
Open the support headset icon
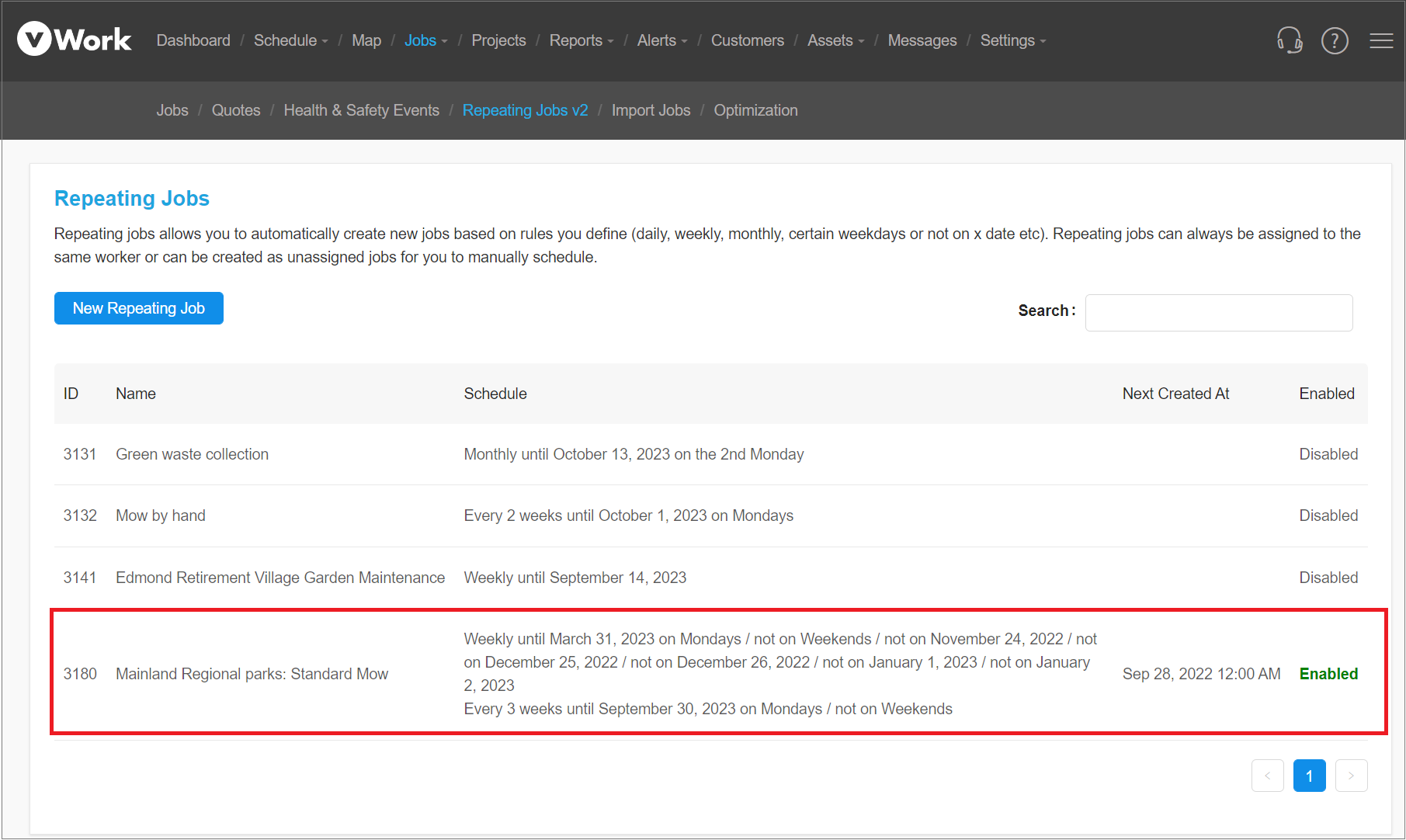pyautogui.click(x=1290, y=40)
